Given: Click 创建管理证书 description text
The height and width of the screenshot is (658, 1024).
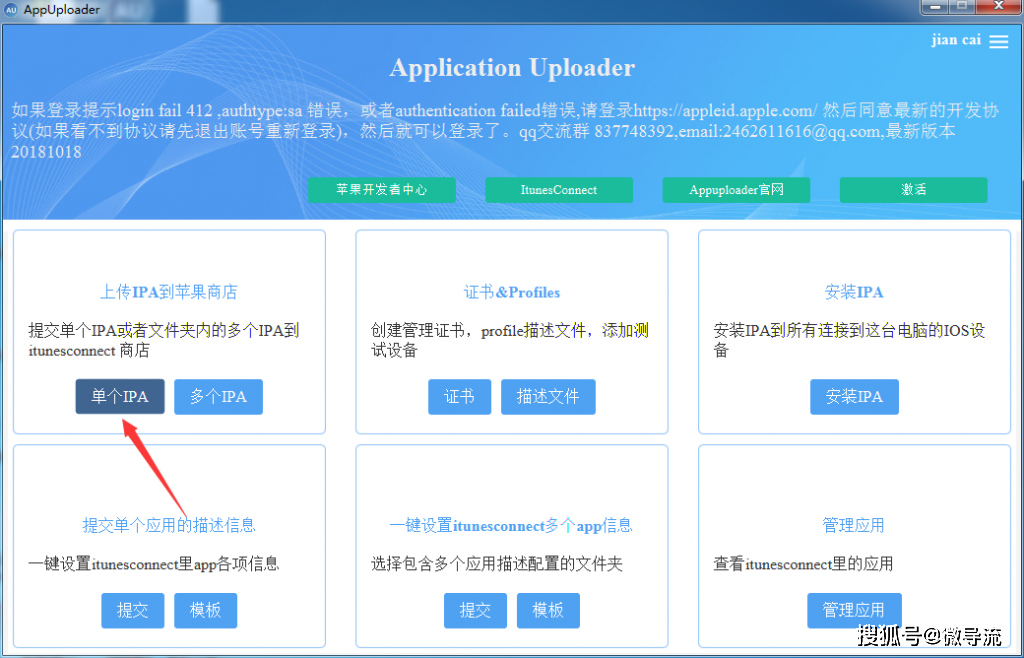Looking at the screenshot, I should pyautogui.click(x=510, y=340).
